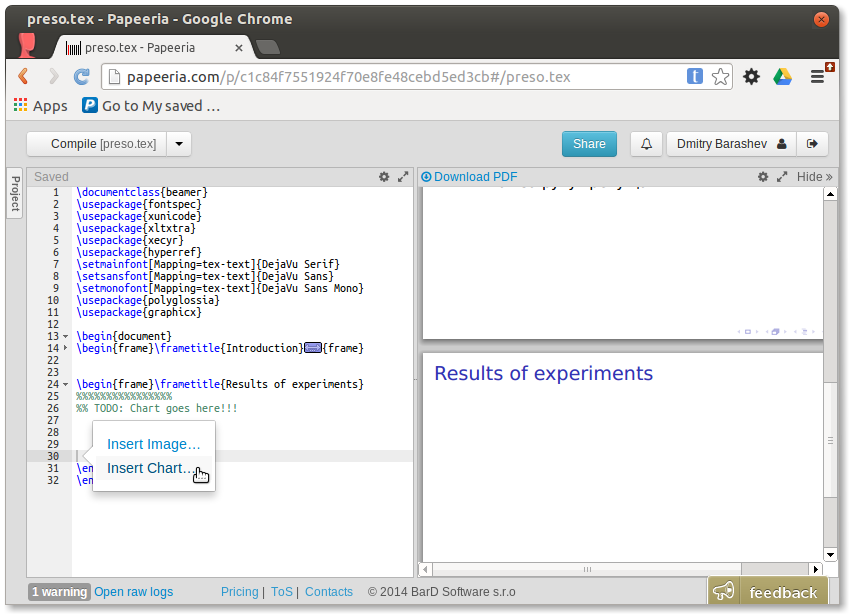Hide the PDF preview pane
Image resolution: width=849 pixels, height=614 pixels.
[x=814, y=177]
